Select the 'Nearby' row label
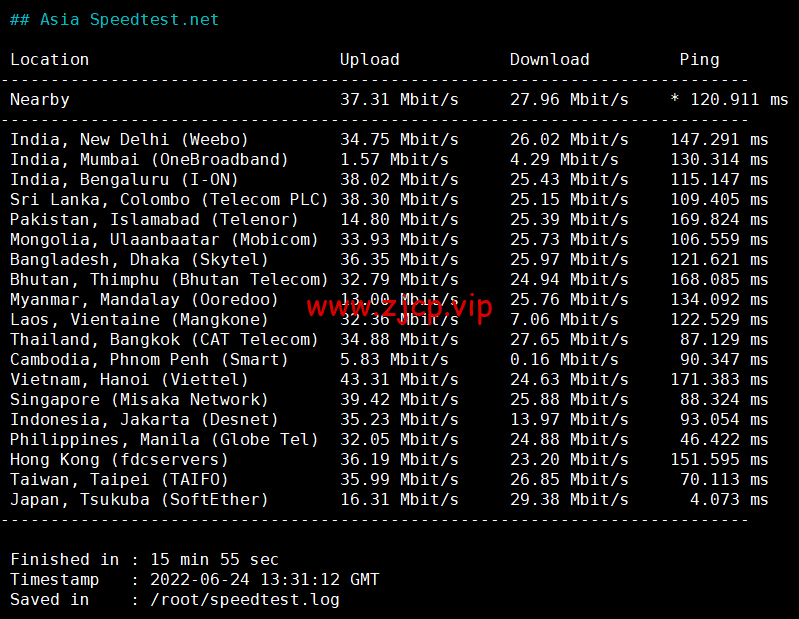The width and height of the screenshot is (799, 619). 40,99
